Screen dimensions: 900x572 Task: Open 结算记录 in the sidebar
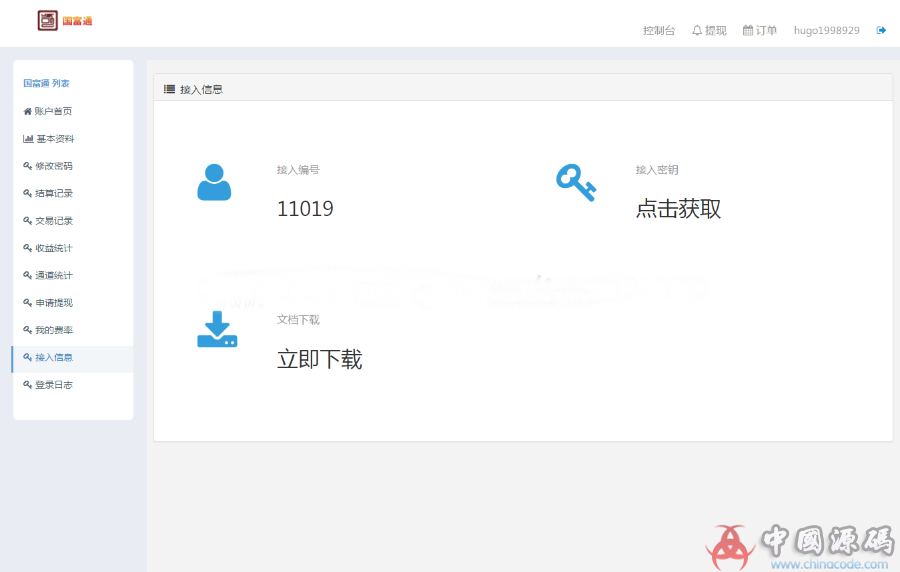pos(48,193)
